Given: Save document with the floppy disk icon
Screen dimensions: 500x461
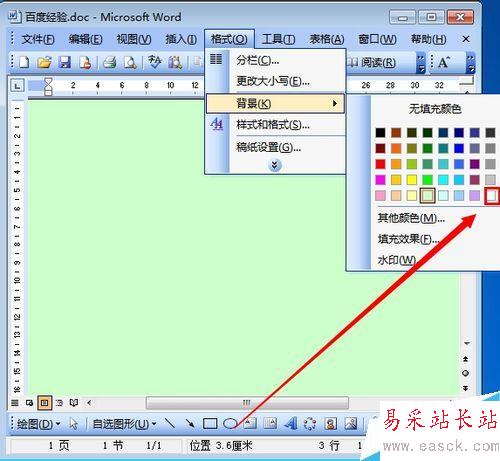Looking at the screenshot, I should (65, 62).
